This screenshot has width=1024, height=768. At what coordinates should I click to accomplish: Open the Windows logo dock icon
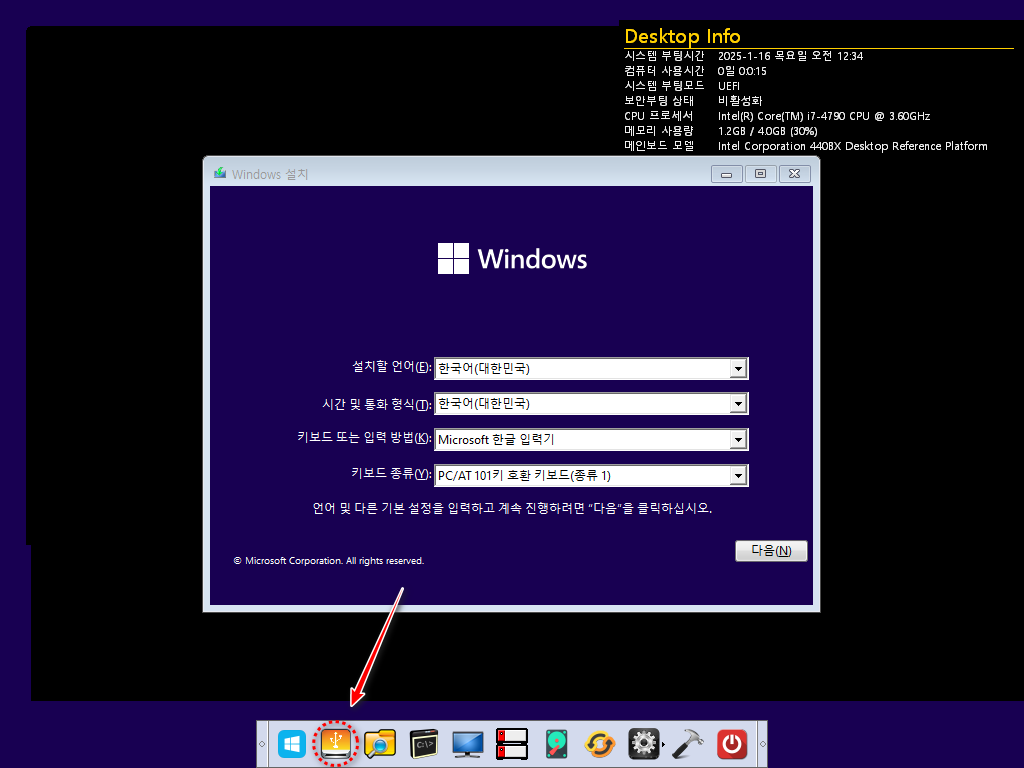pyautogui.click(x=291, y=744)
